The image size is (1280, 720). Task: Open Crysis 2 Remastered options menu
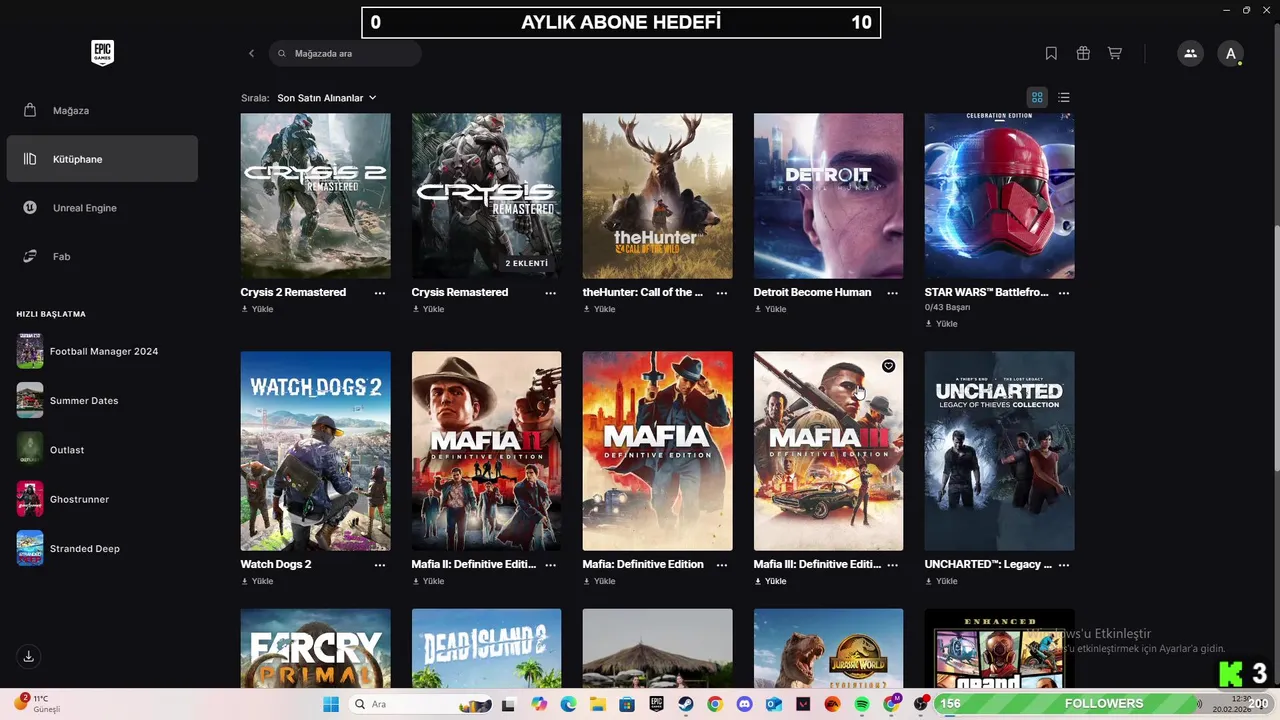tap(380, 293)
